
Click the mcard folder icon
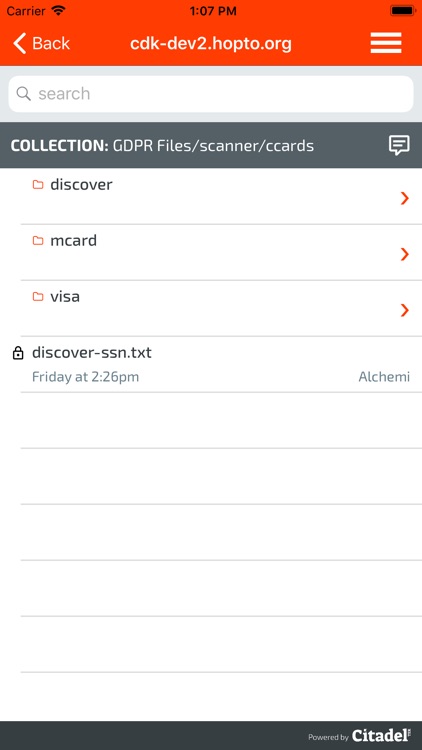click(x=38, y=241)
